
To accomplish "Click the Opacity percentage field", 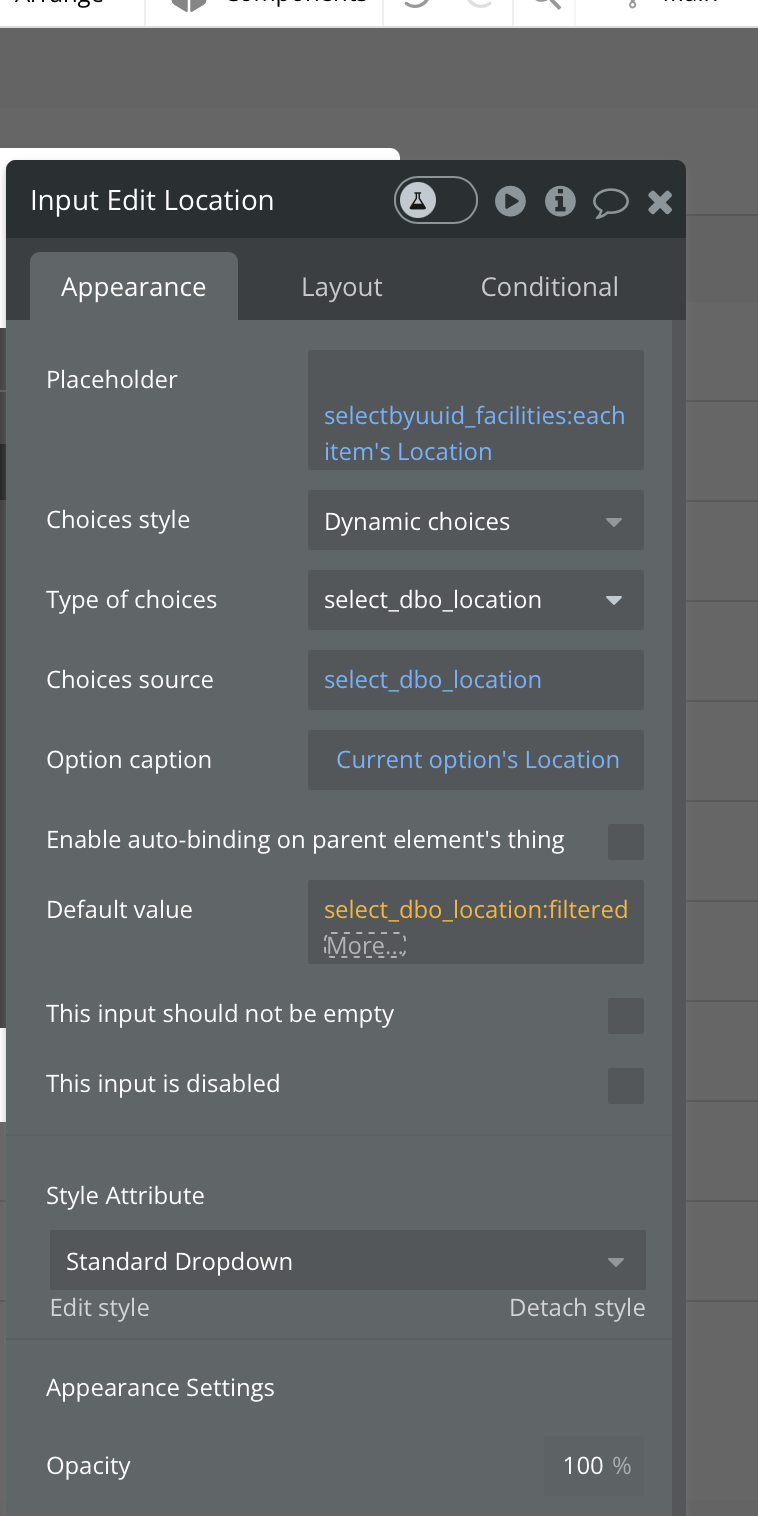I will (x=594, y=1466).
